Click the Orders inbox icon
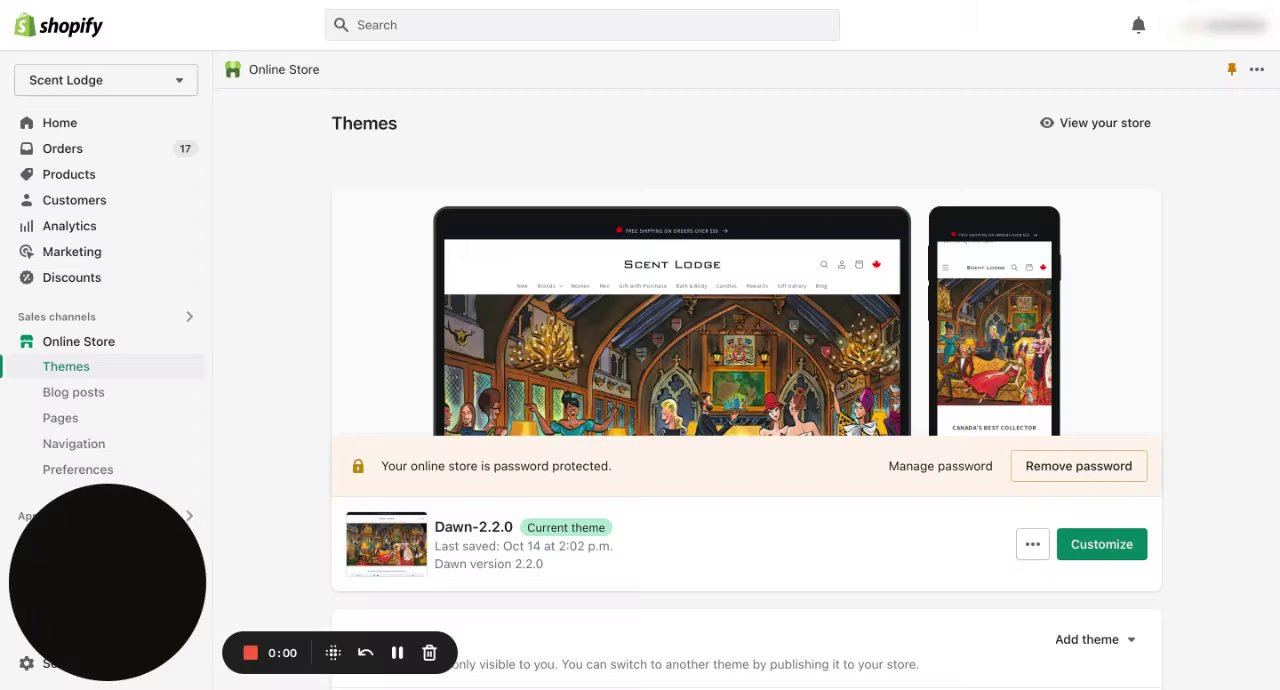This screenshot has width=1280, height=690. 26,148
